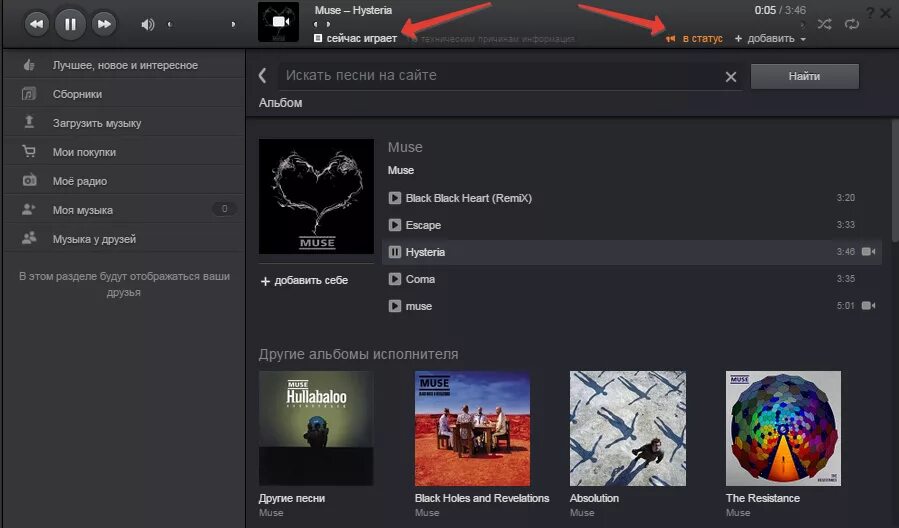
Task: Select the 'Escape' track title
Action: point(423,225)
